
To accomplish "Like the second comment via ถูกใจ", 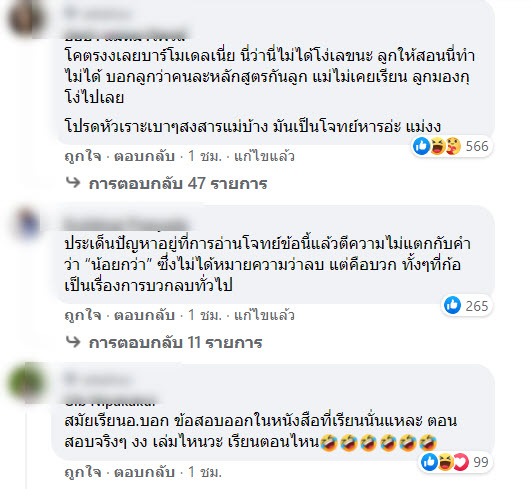I will (83, 315).
